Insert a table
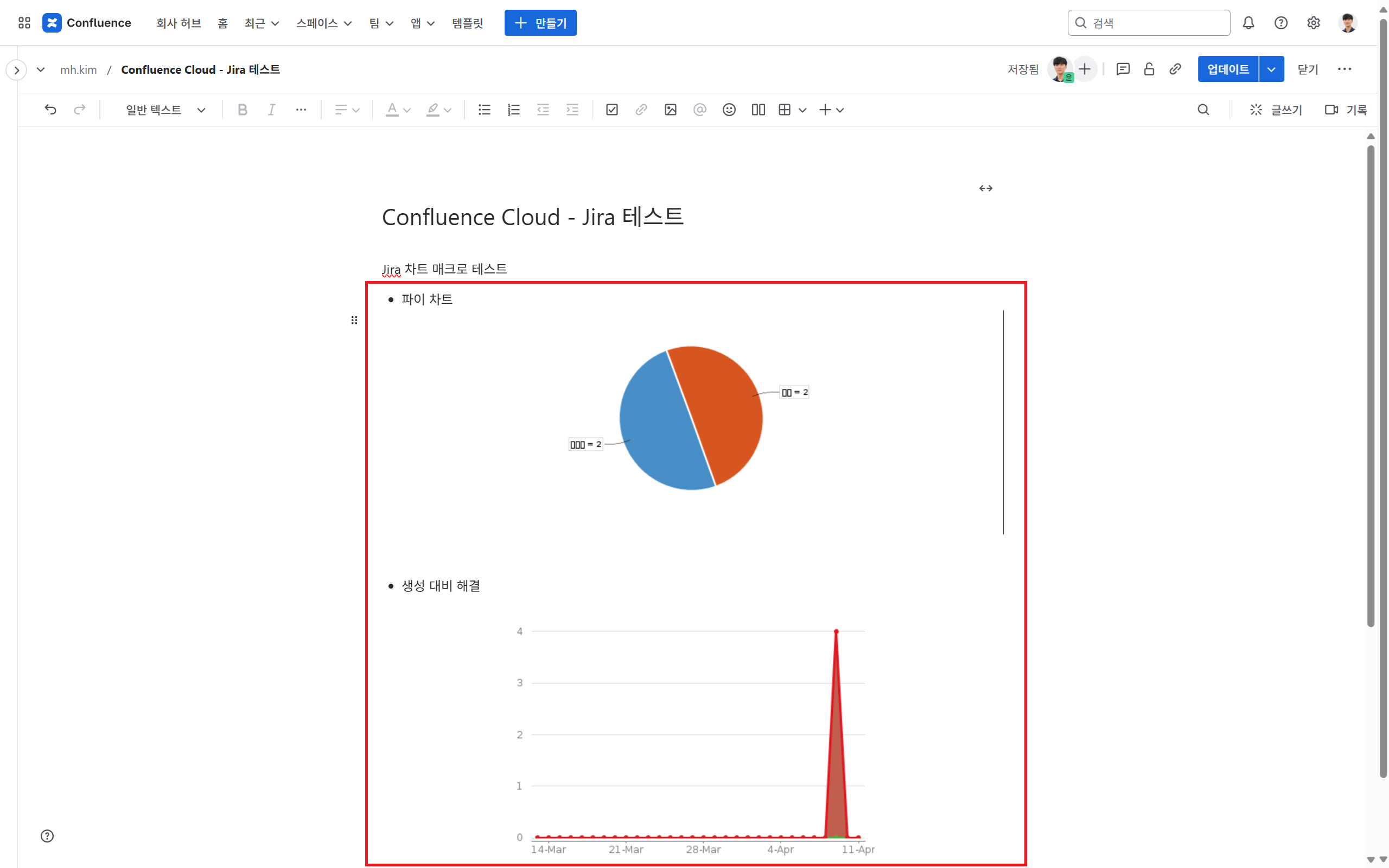The width and height of the screenshot is (1389, 868). 785,110
